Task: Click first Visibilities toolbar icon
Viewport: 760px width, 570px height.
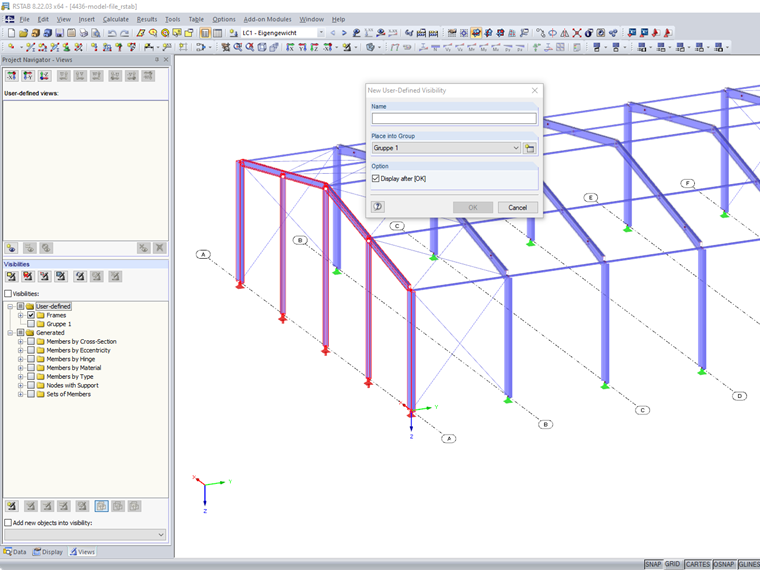Action: [12, 276]
